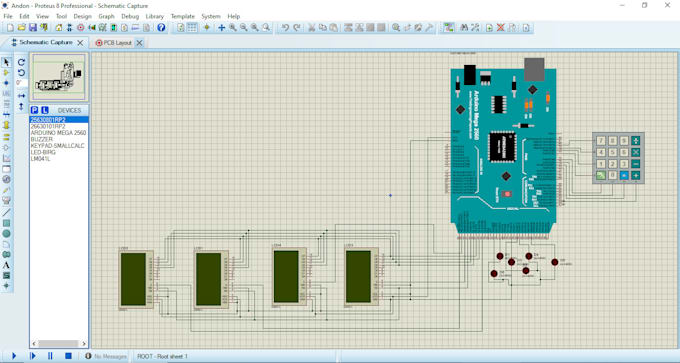Open the Edit menu
The width and height of the screenshot is (680, 363).
[24, 16]
